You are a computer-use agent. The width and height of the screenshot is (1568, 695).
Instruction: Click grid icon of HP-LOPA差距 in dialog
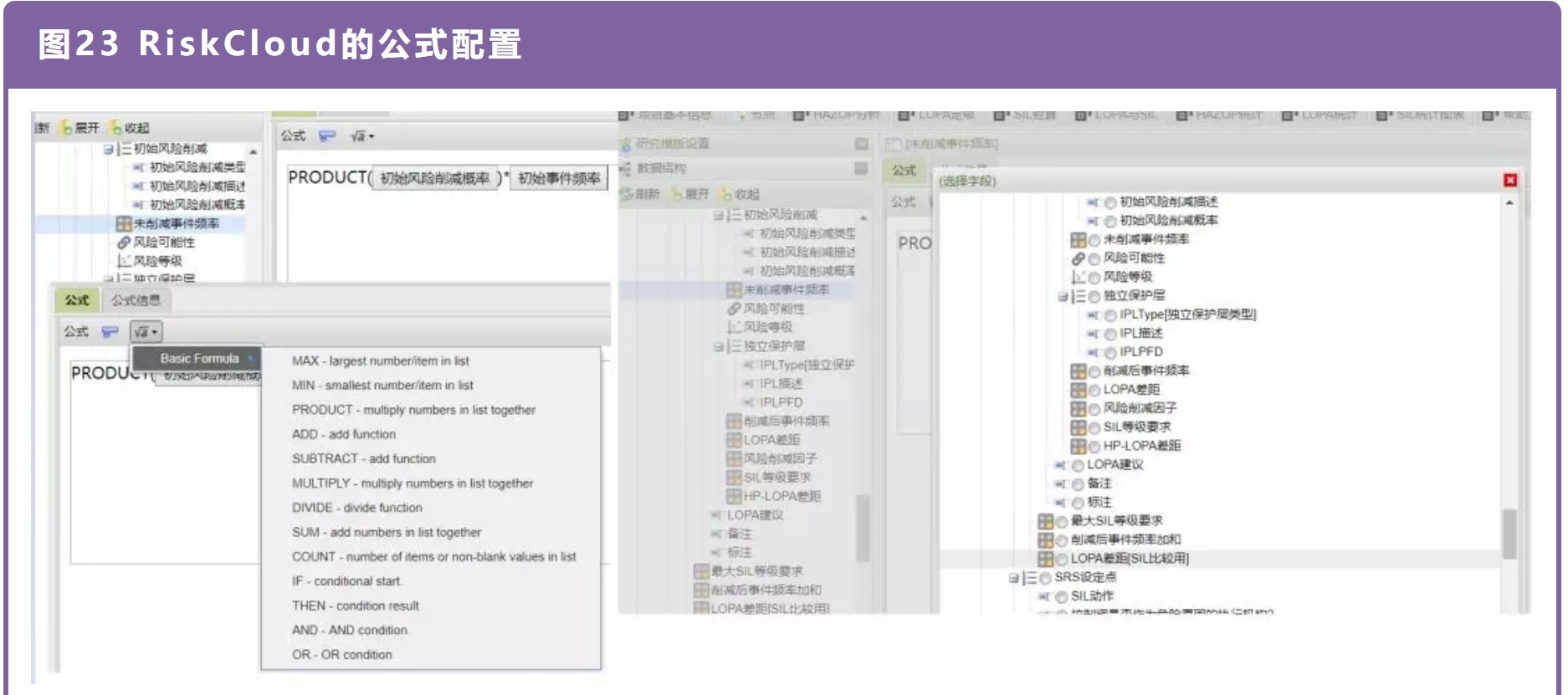point(1079,446)
